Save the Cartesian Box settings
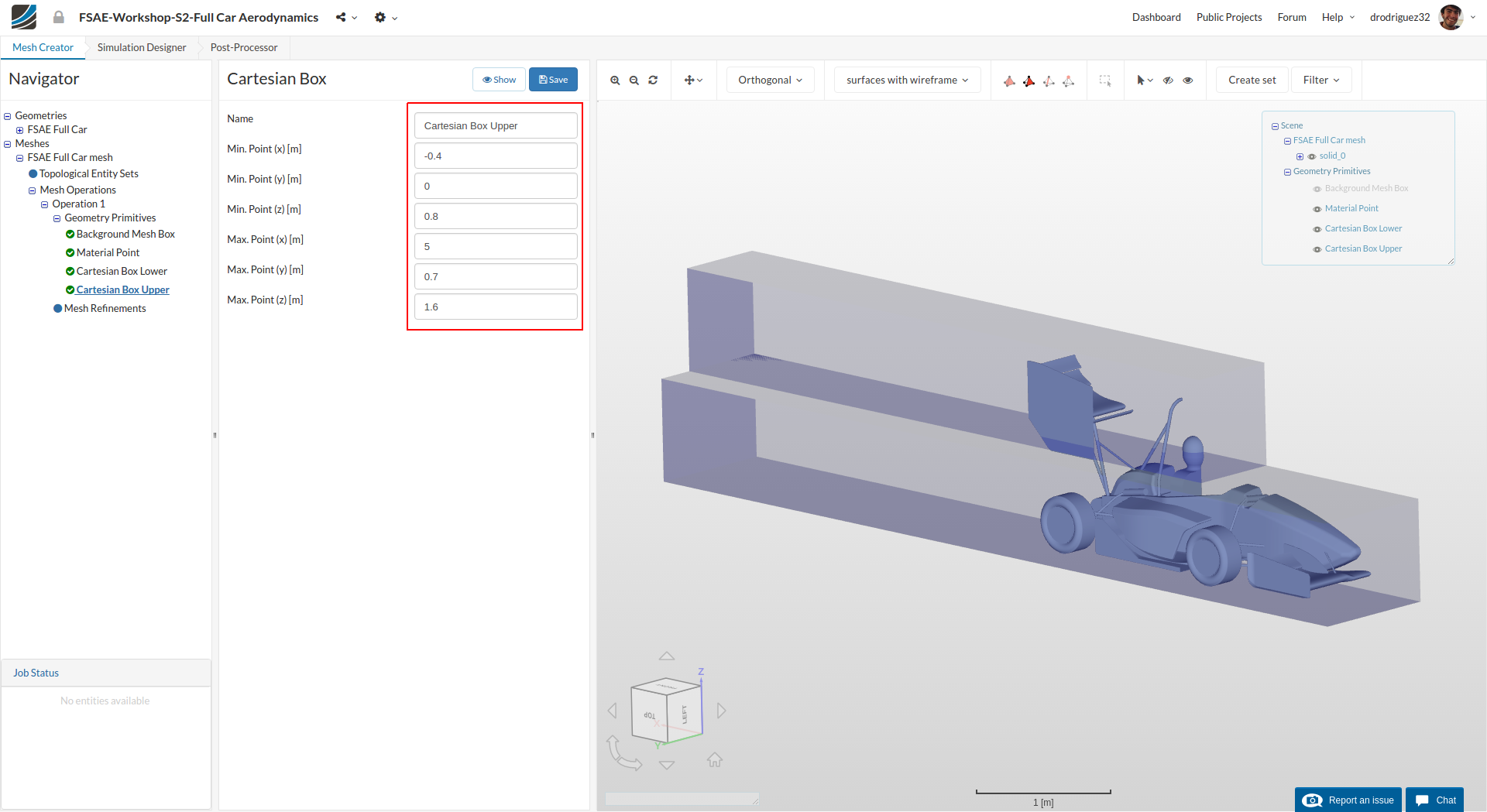Image resolution: width=1487 pixels, height=812 pixels. coord(553,80)
